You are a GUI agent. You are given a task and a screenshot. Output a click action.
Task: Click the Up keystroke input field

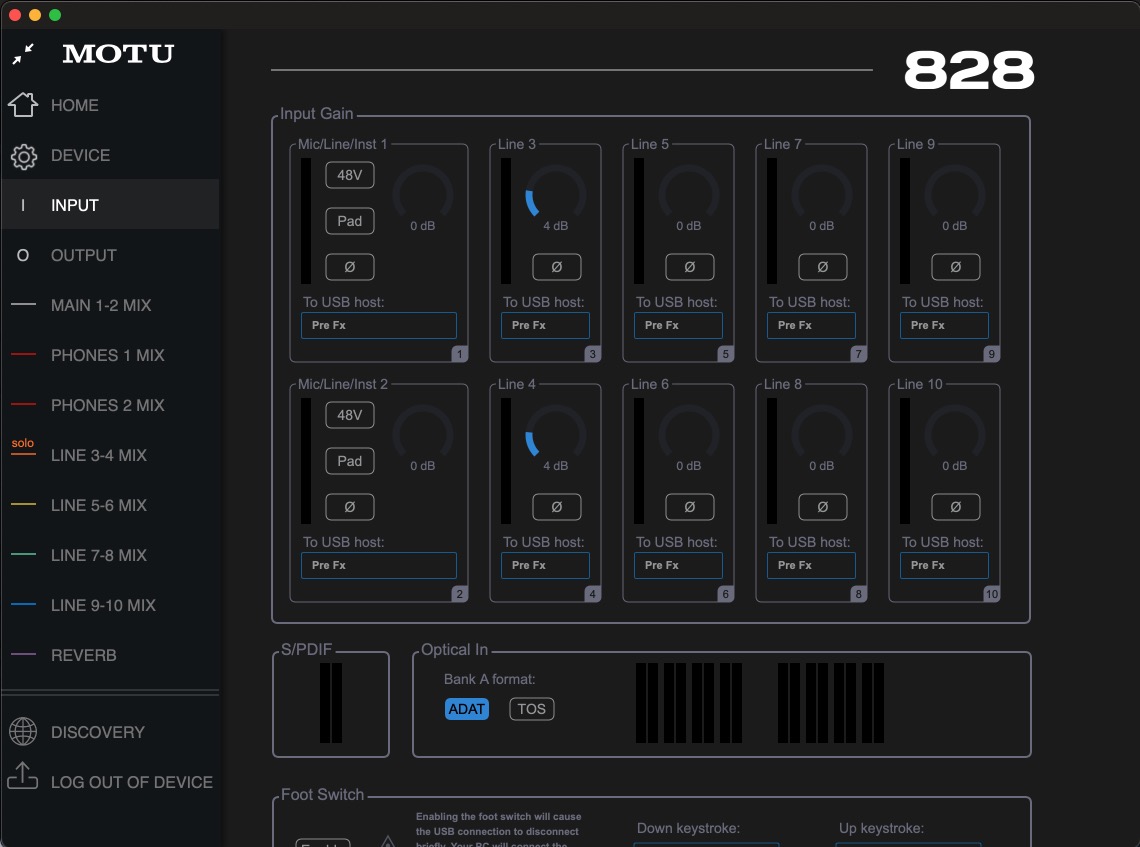click(x=908, y=844)
